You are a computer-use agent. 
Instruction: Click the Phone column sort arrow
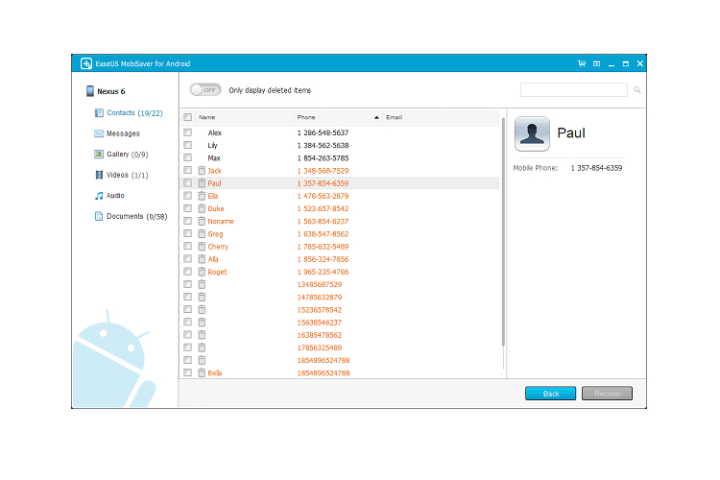pyautogui.click(x=377, y=118)
